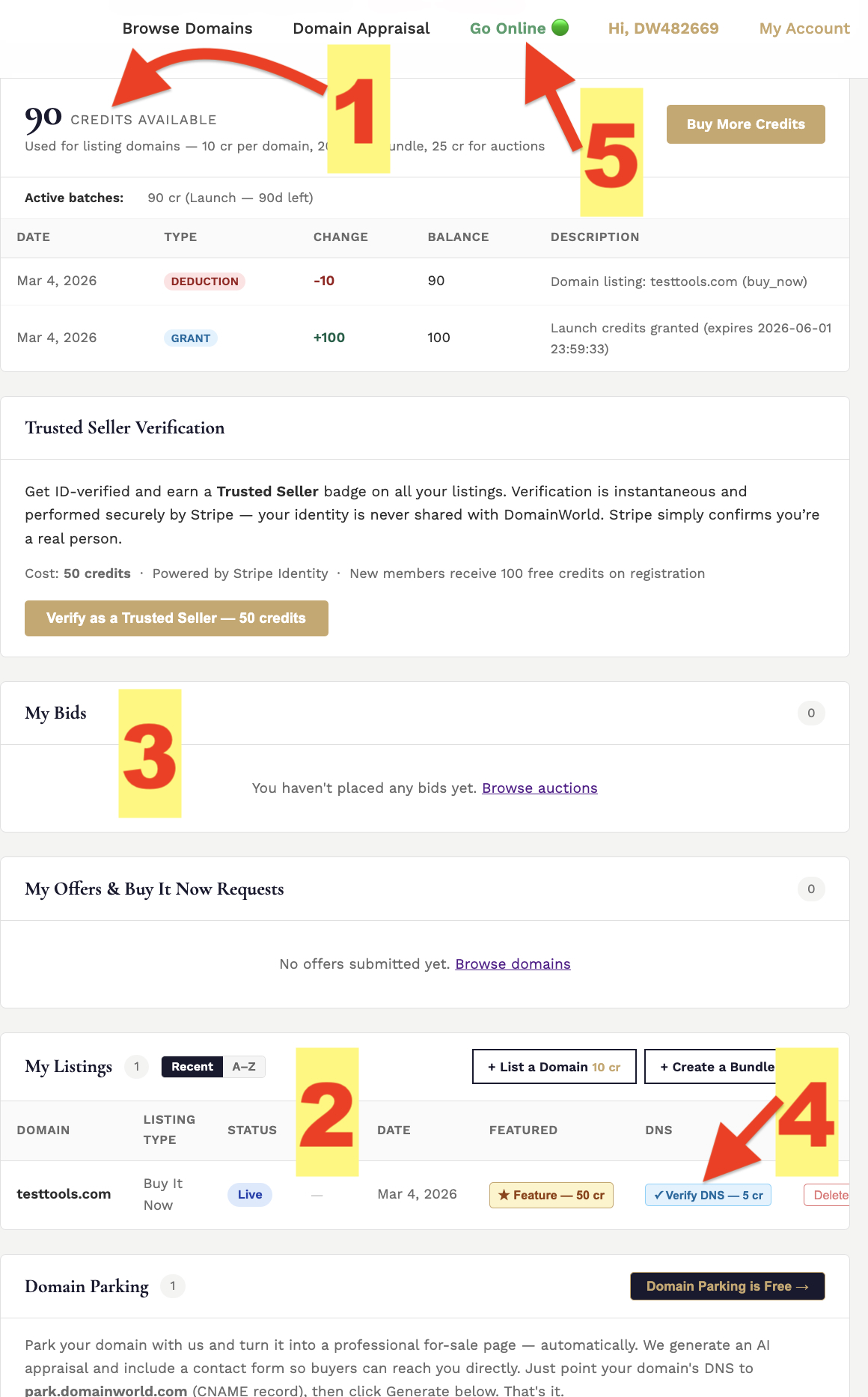Click the plus icon on Create a Bundle
The image size is (868, 1397).
tap(666, 1067)
